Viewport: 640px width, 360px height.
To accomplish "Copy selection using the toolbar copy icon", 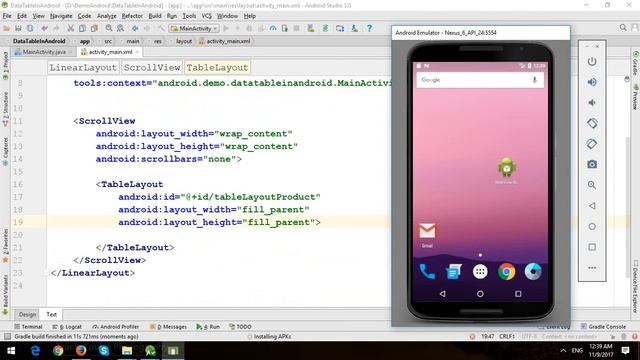I will pyautogui.click(x=82, y=28).
